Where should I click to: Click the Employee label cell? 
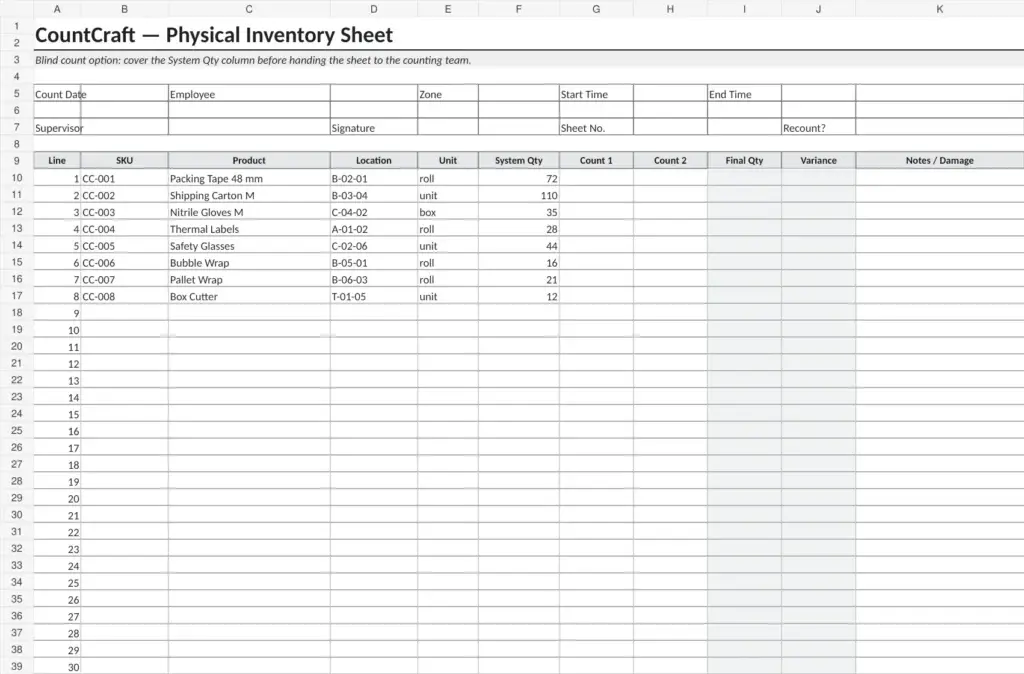tap(249, 93)
